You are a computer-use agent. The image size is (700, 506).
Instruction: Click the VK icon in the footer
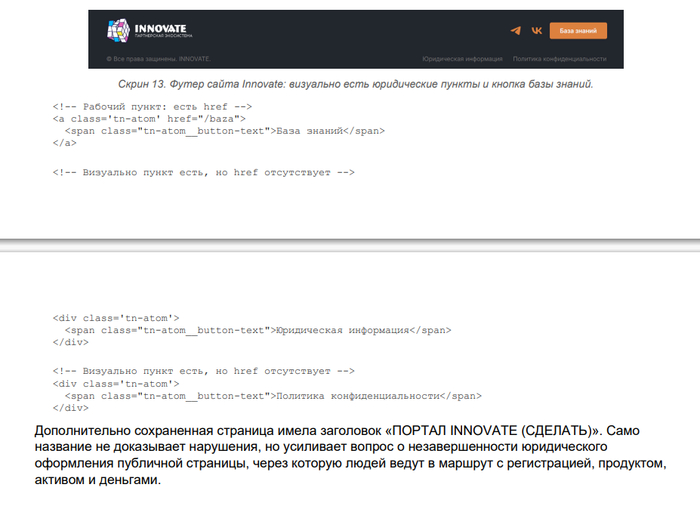(537, 30)
